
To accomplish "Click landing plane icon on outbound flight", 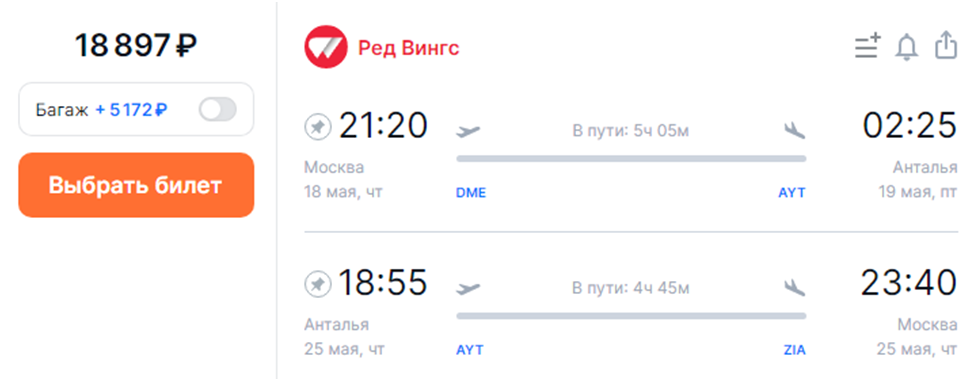I will pyautogui.click(x=795, y=130).
